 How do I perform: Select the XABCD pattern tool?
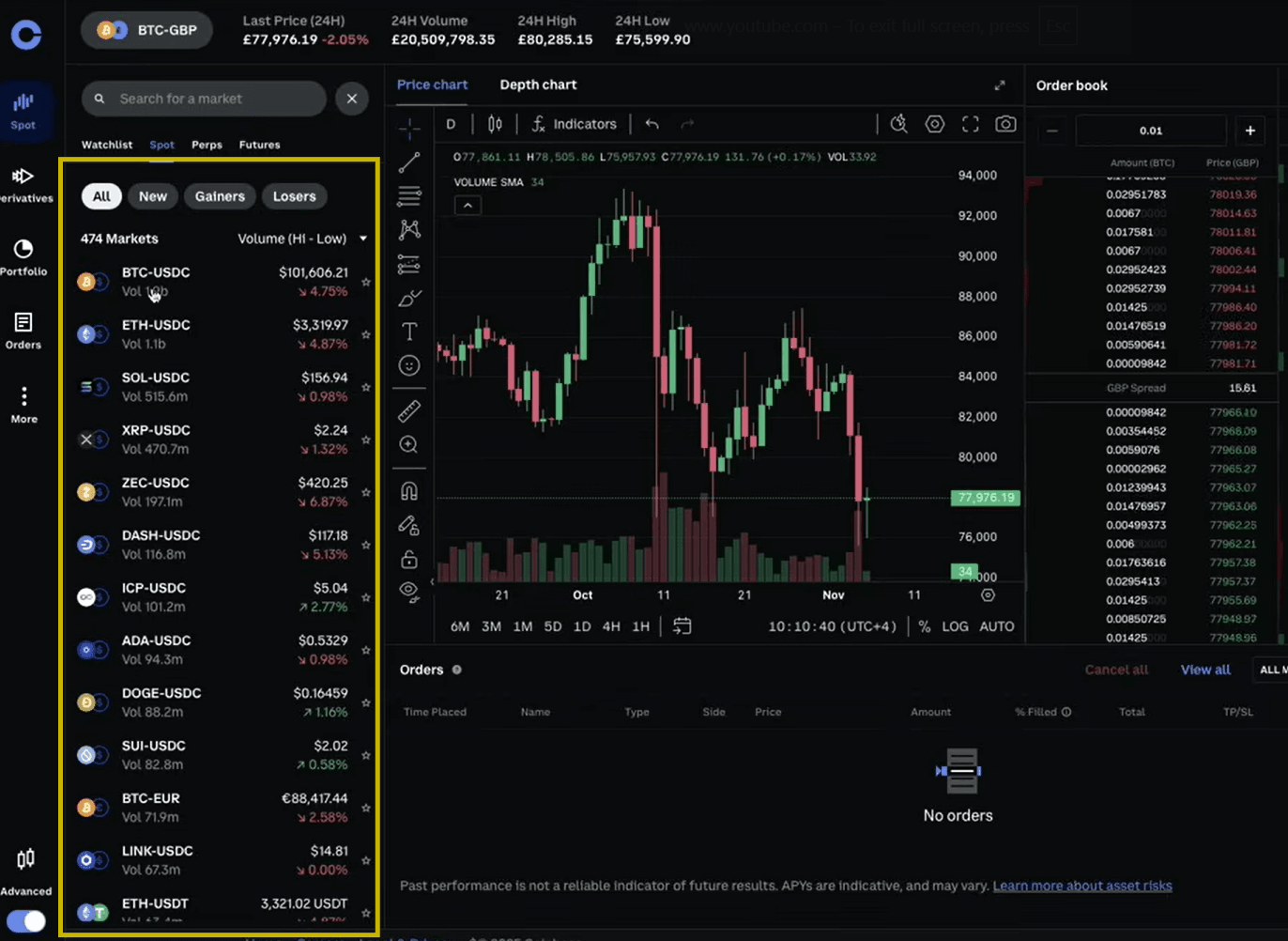point(409,230)
